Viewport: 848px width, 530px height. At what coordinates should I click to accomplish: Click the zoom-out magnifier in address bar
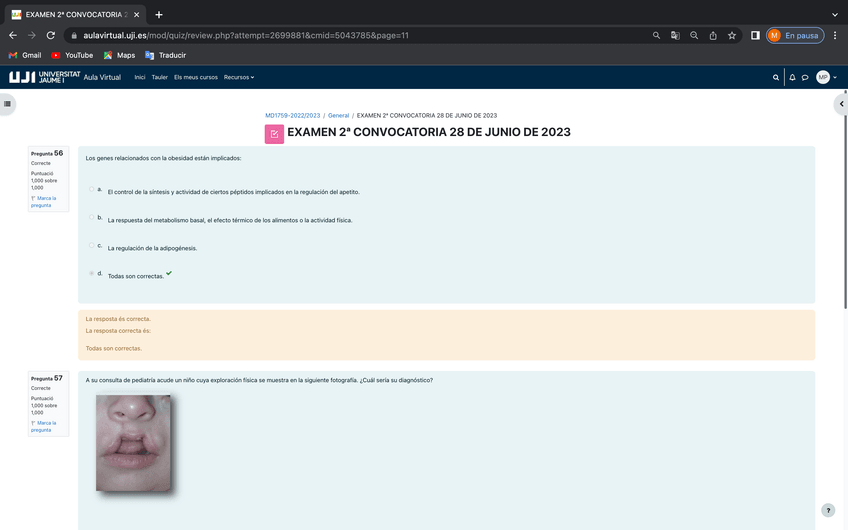(694, 35)
